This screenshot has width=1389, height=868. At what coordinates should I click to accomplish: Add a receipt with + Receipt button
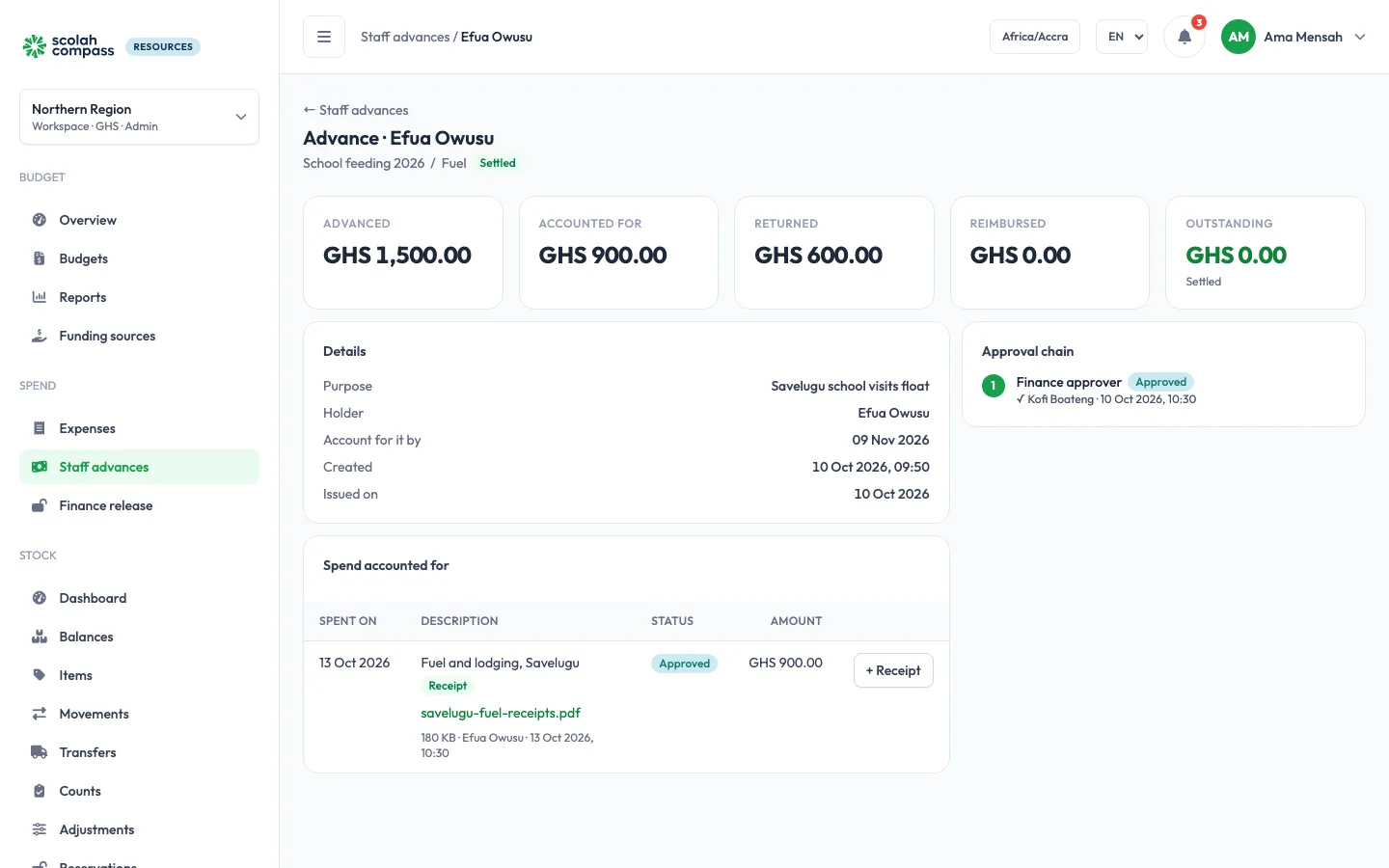(893, 670)
